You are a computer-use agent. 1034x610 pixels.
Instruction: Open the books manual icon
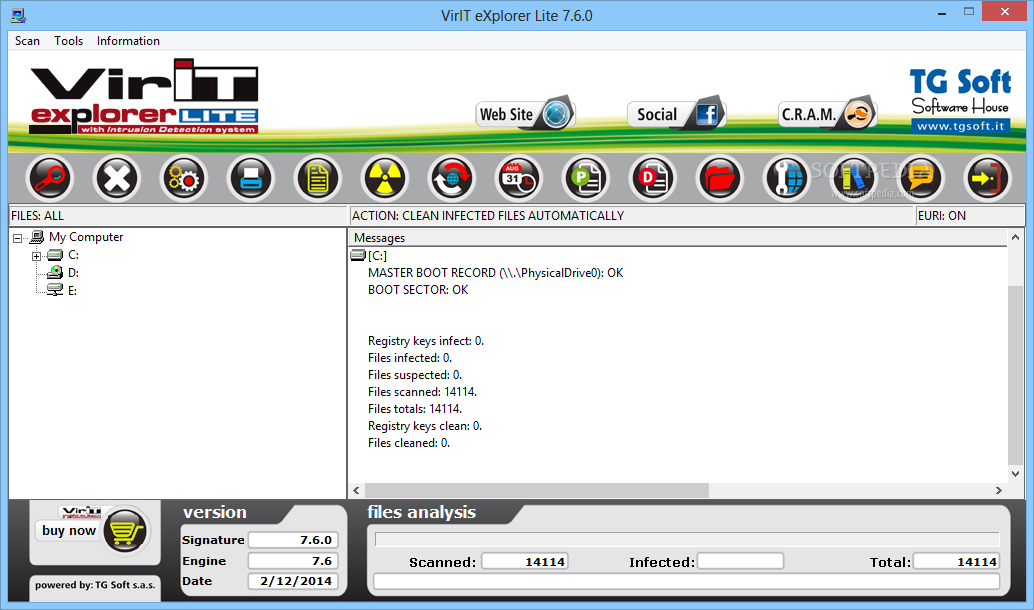click(x=853, y=178)
